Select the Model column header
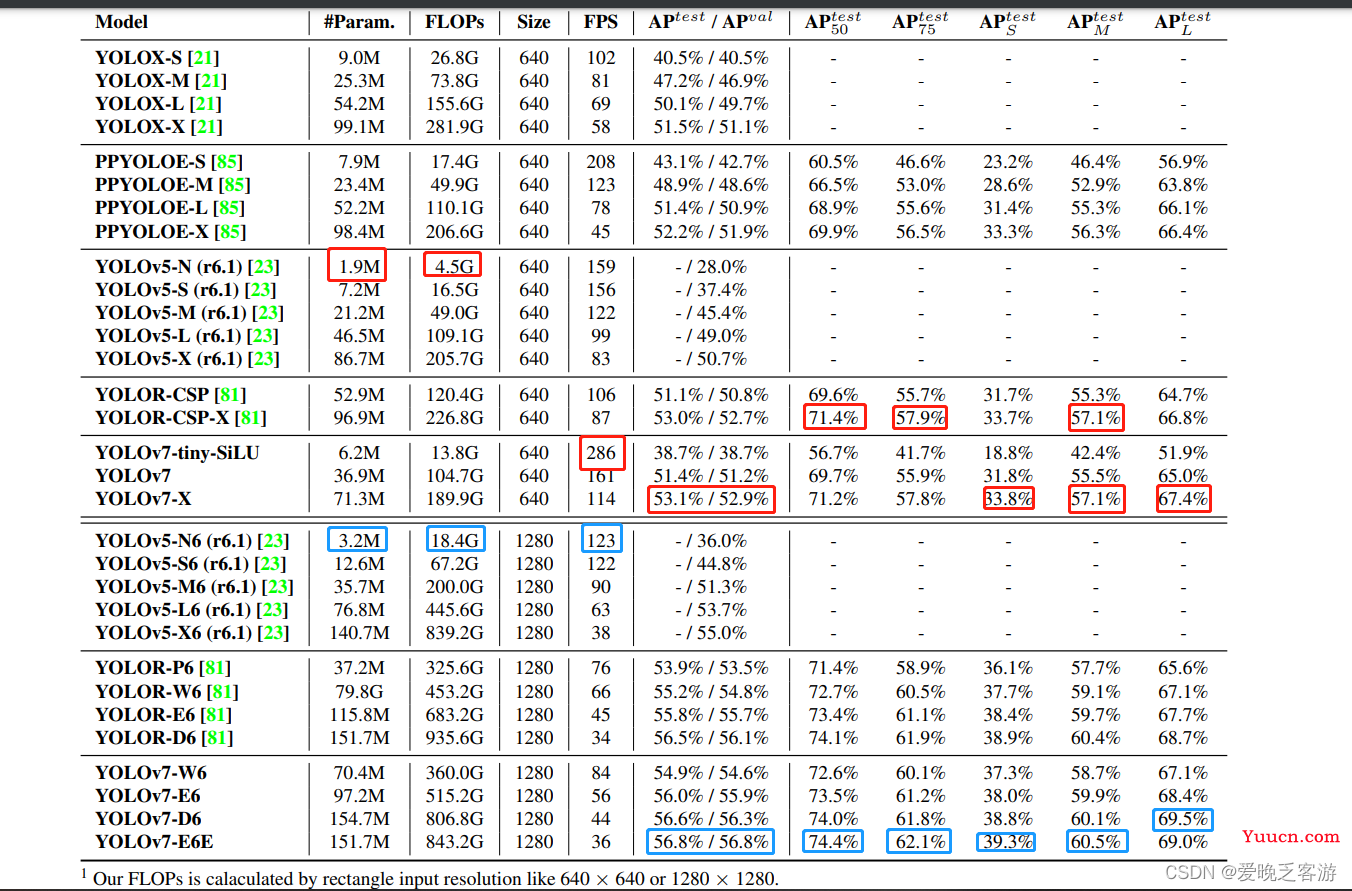This screenshot has height=891, width=1352. click(120, 22)
